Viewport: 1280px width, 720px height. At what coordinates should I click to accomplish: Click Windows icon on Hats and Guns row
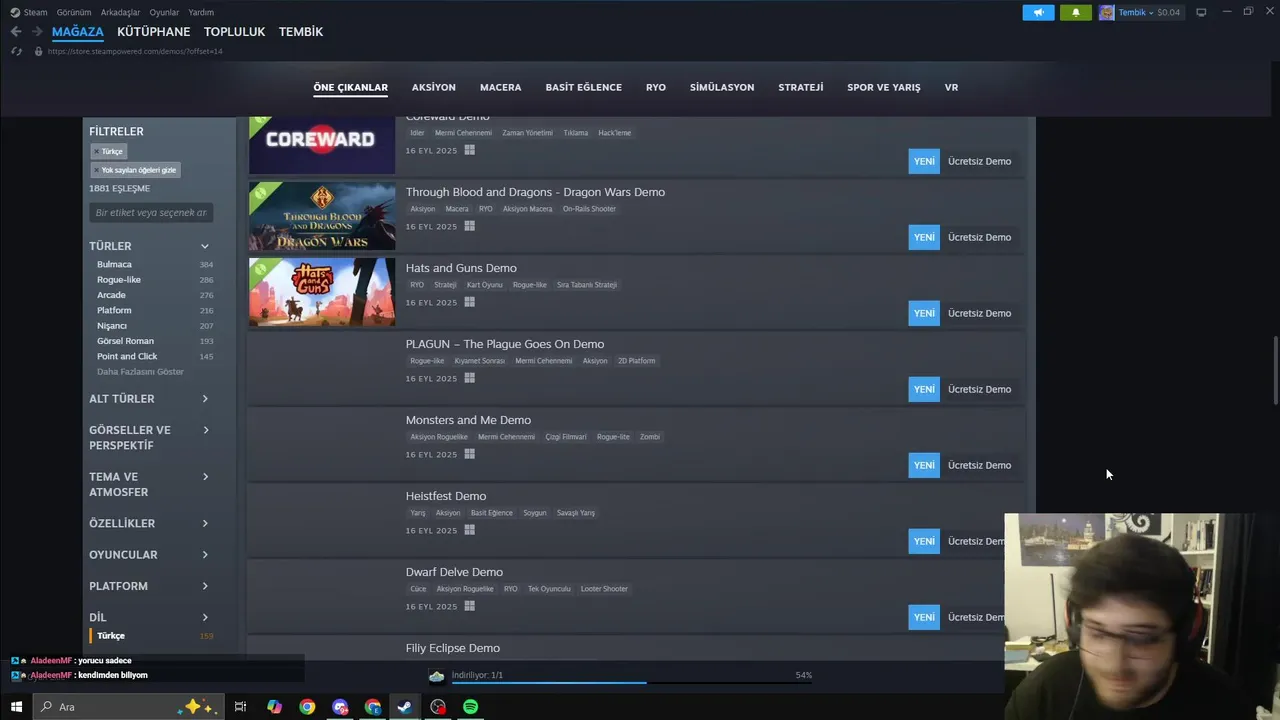pos(469,302)
